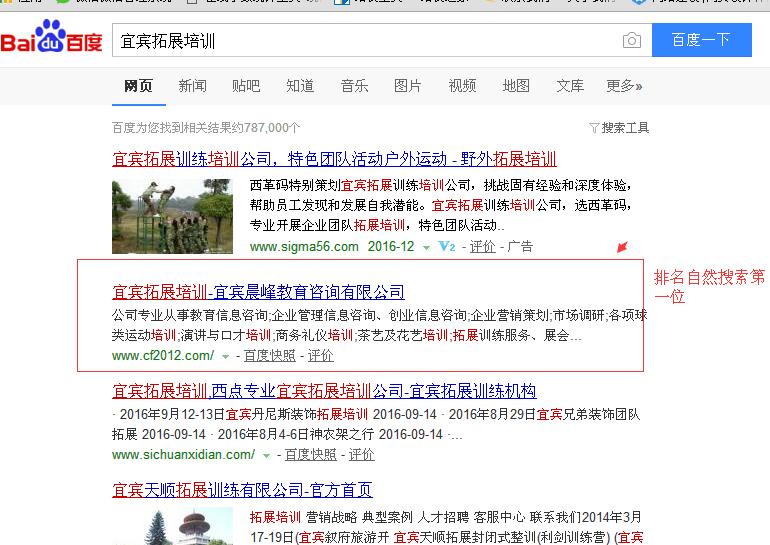Open camera image search icon

[x=632, y=40]
